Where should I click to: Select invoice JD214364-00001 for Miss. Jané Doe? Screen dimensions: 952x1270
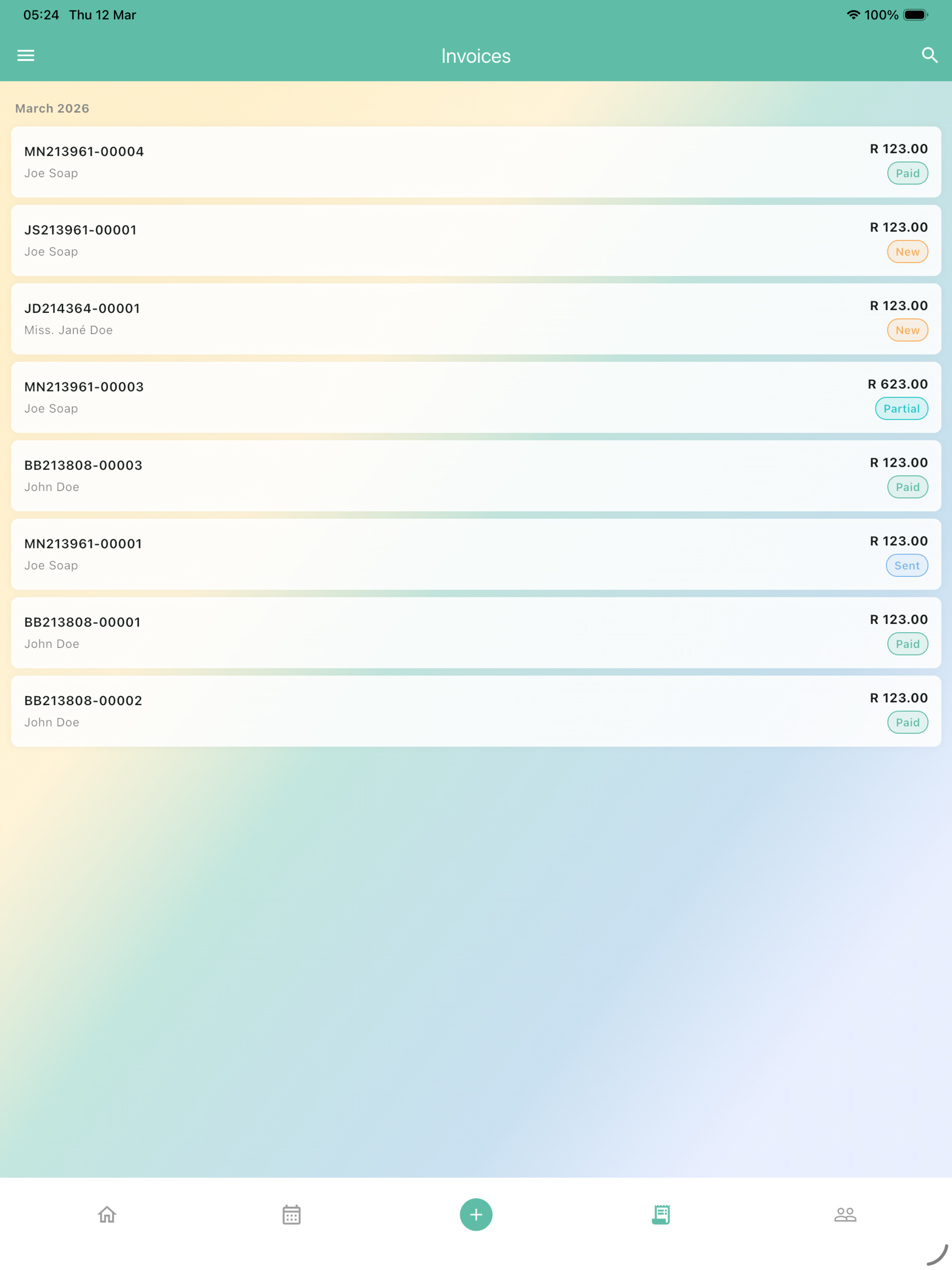(476, 318)
